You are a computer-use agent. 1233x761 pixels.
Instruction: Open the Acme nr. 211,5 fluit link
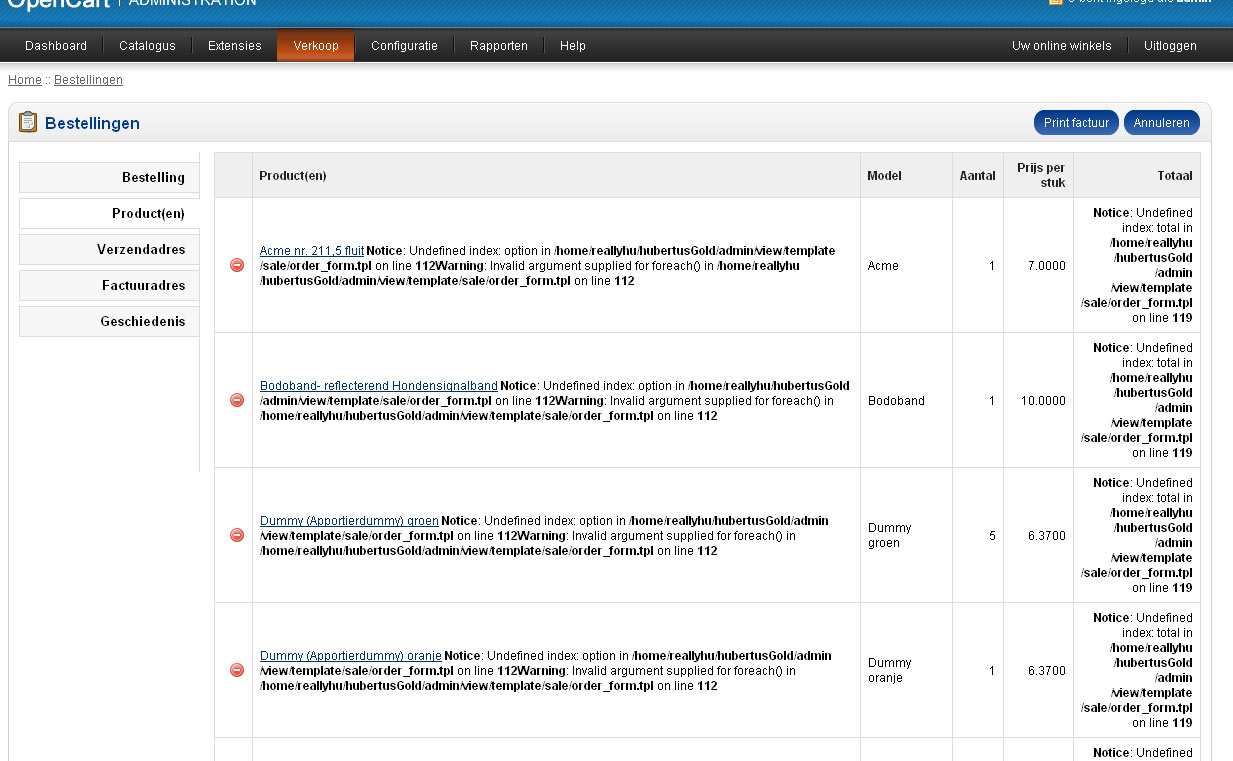312,250
